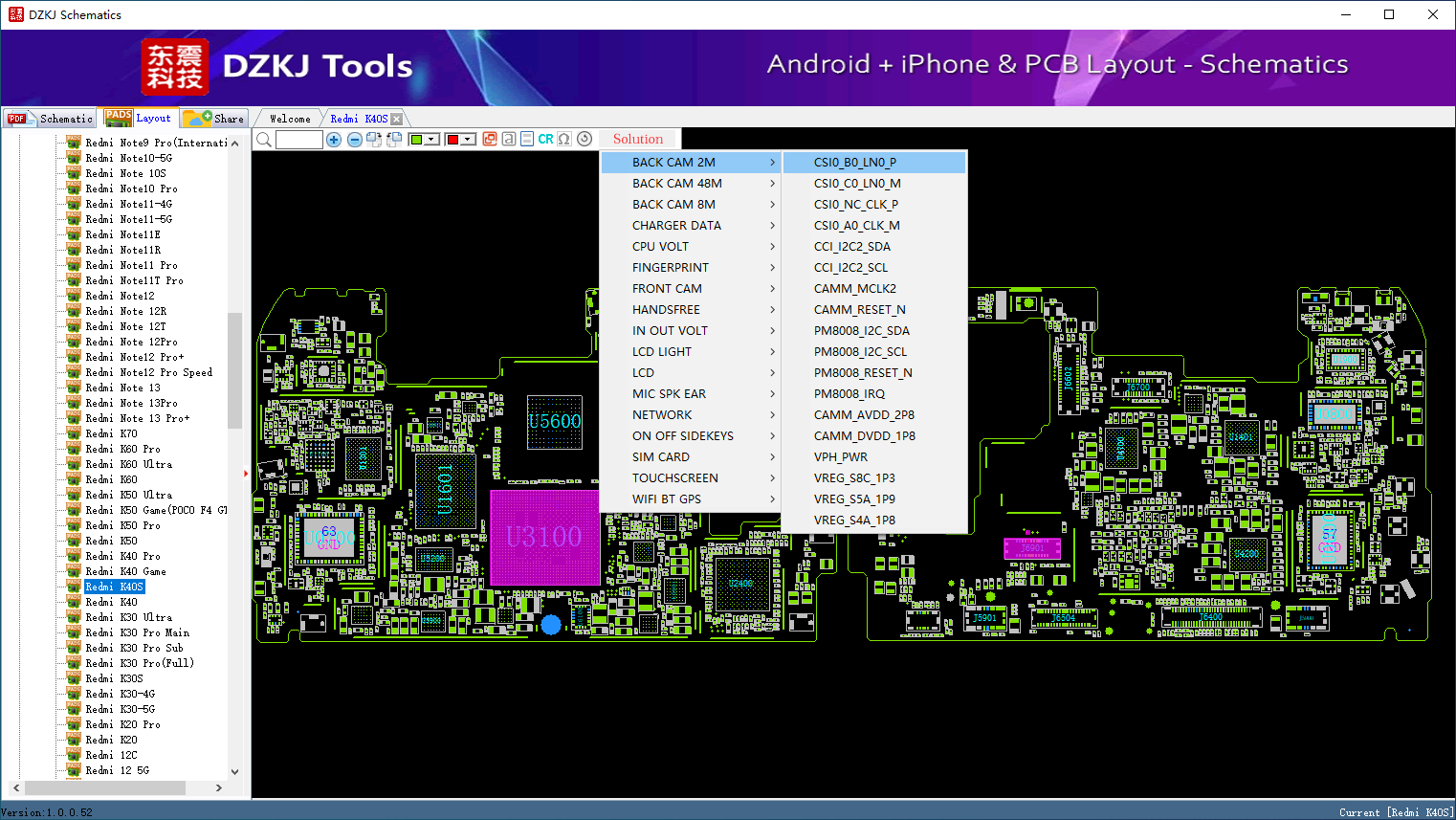This screenshot has height=820, width=1456.
Task: Click the magnifier search icon in the toolbar
Action: click(x=264, y=140)
